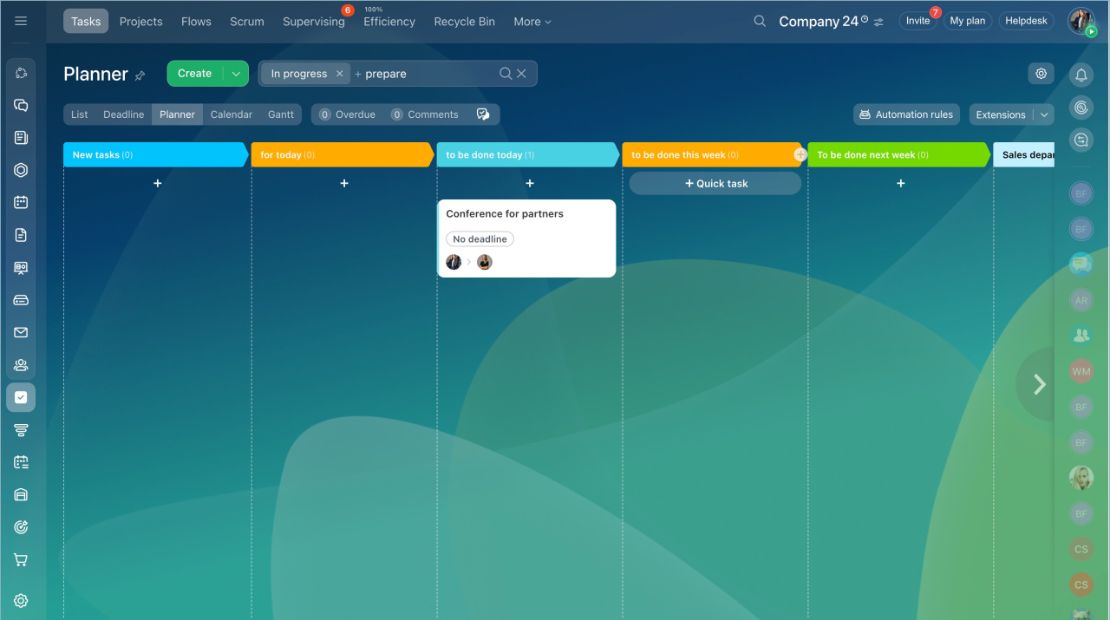Switch to the Gantt view tab
Viewport: 1110px width, 620px height.
click(280, 115)
